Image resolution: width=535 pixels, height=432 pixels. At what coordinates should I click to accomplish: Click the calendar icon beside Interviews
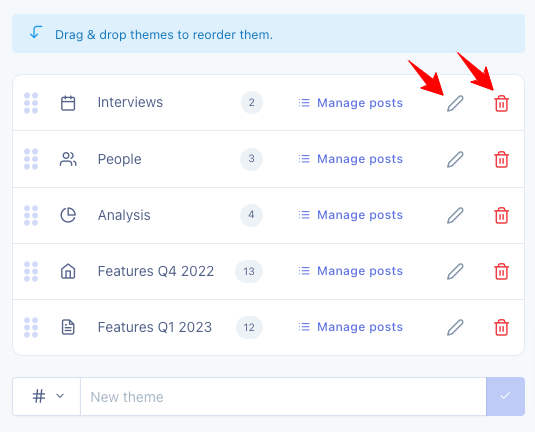point(68,103)
